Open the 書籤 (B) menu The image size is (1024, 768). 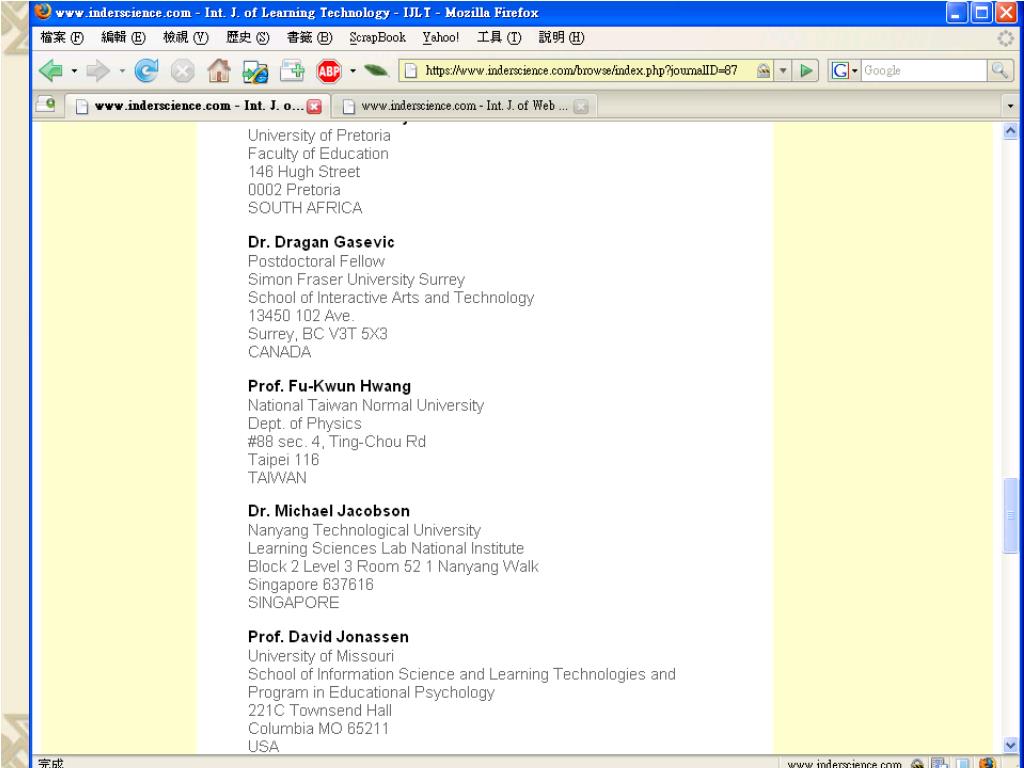(310, 38)
